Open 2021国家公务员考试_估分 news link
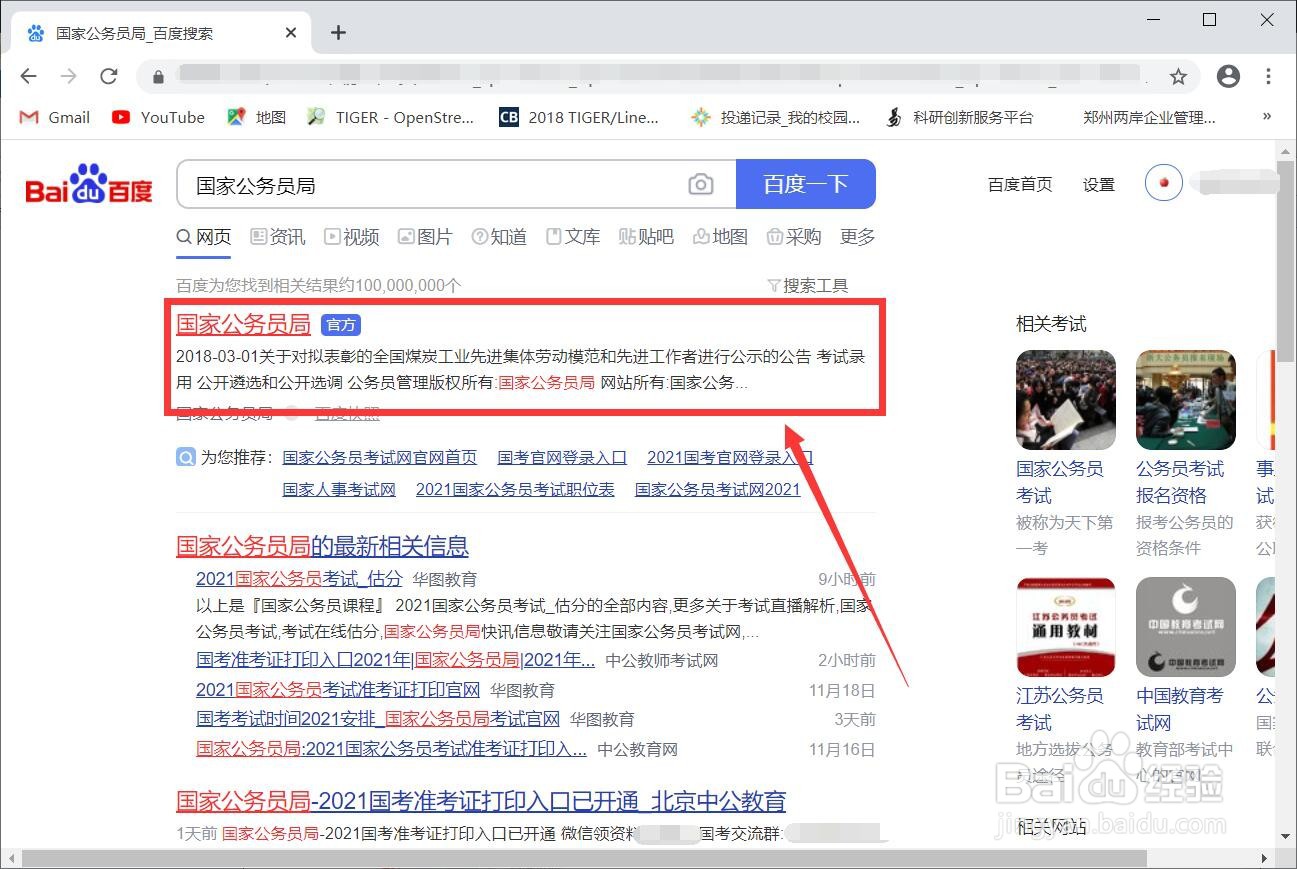The width and height of the screenshot is (1297, 869). 299,579
